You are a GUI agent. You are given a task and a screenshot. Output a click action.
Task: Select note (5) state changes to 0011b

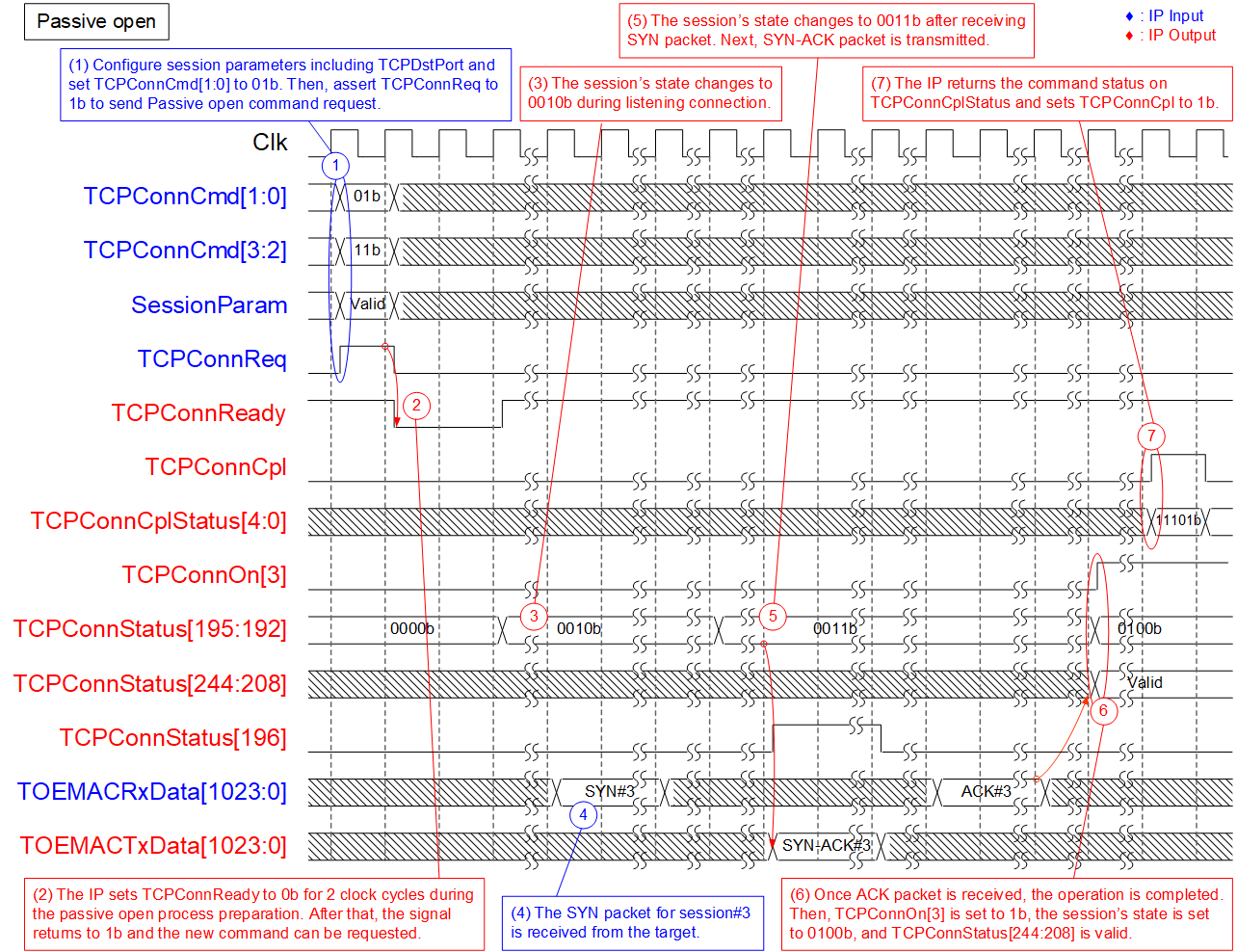click(x=827, y=30)
